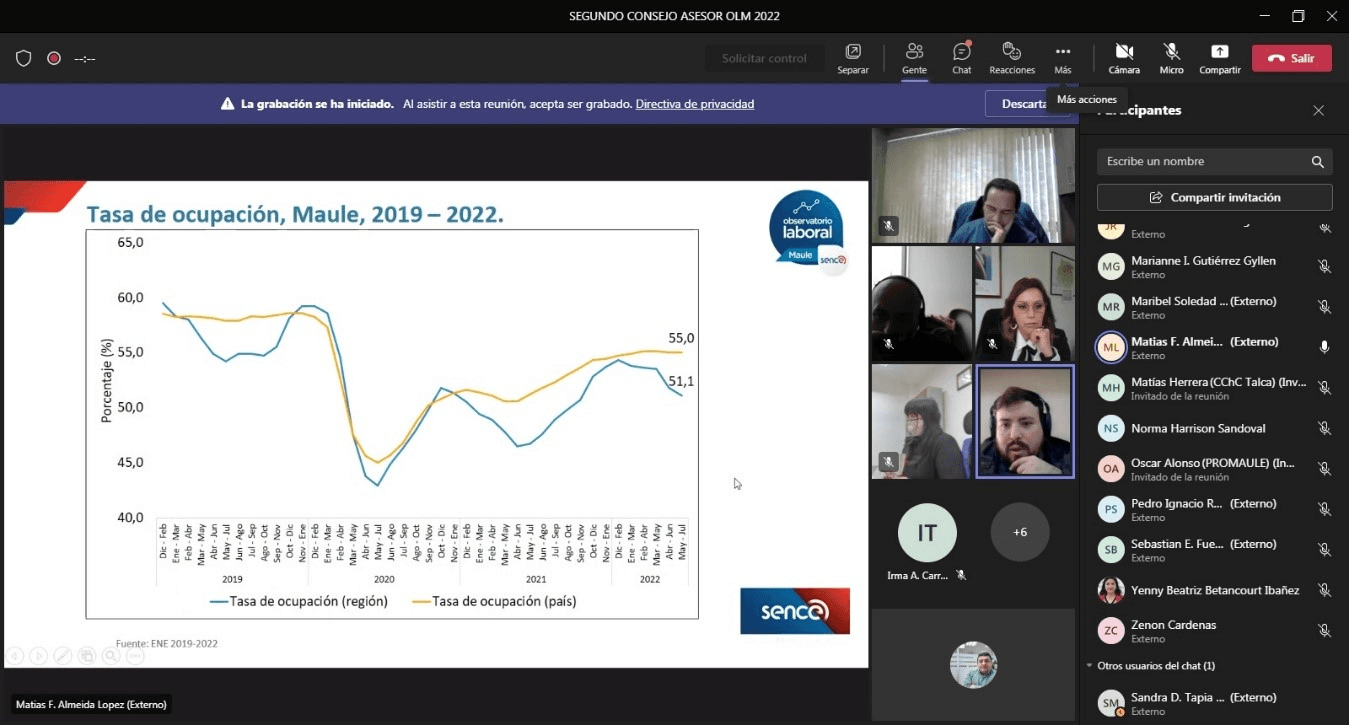Collapse Otros usuarios del chat section
Image resolution: width=1349 pixels, height=725 pixels.
[1089, 666]
